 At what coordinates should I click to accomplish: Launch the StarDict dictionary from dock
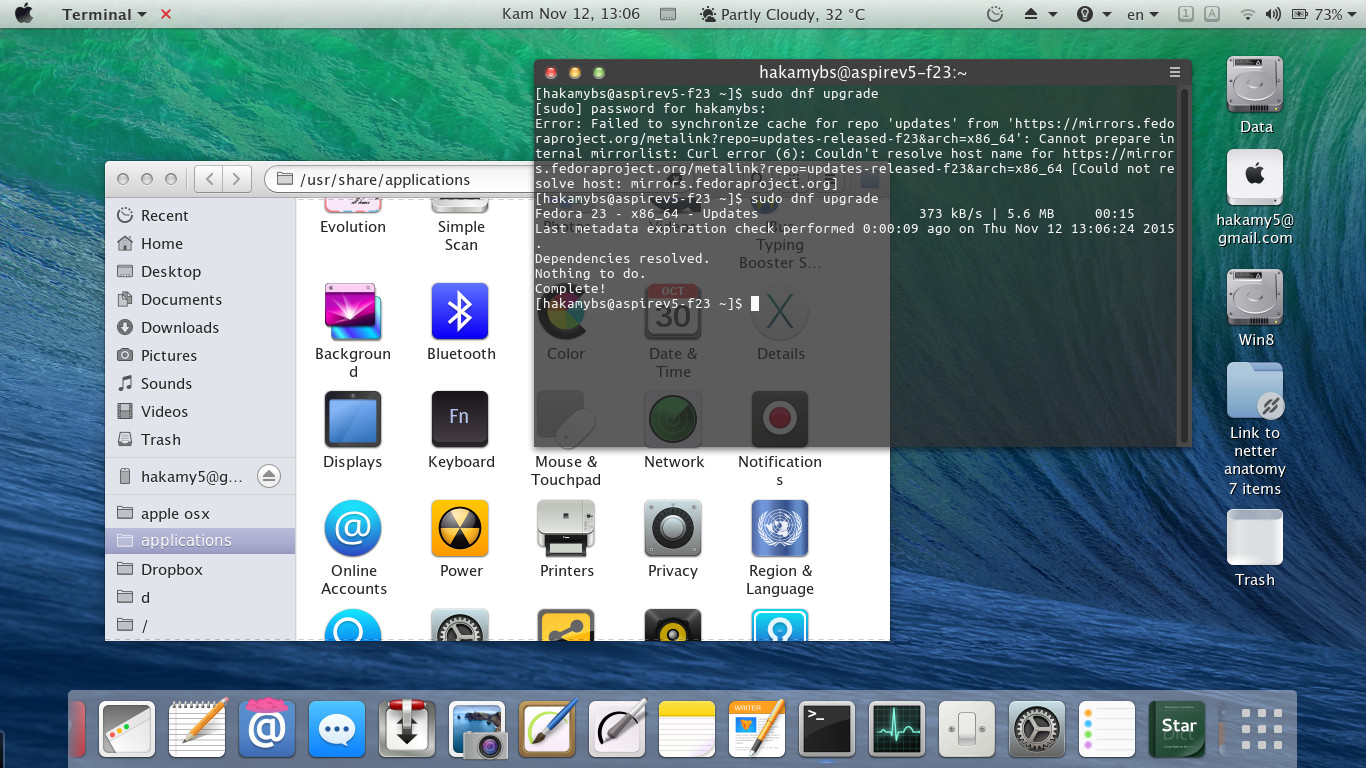1177,728
